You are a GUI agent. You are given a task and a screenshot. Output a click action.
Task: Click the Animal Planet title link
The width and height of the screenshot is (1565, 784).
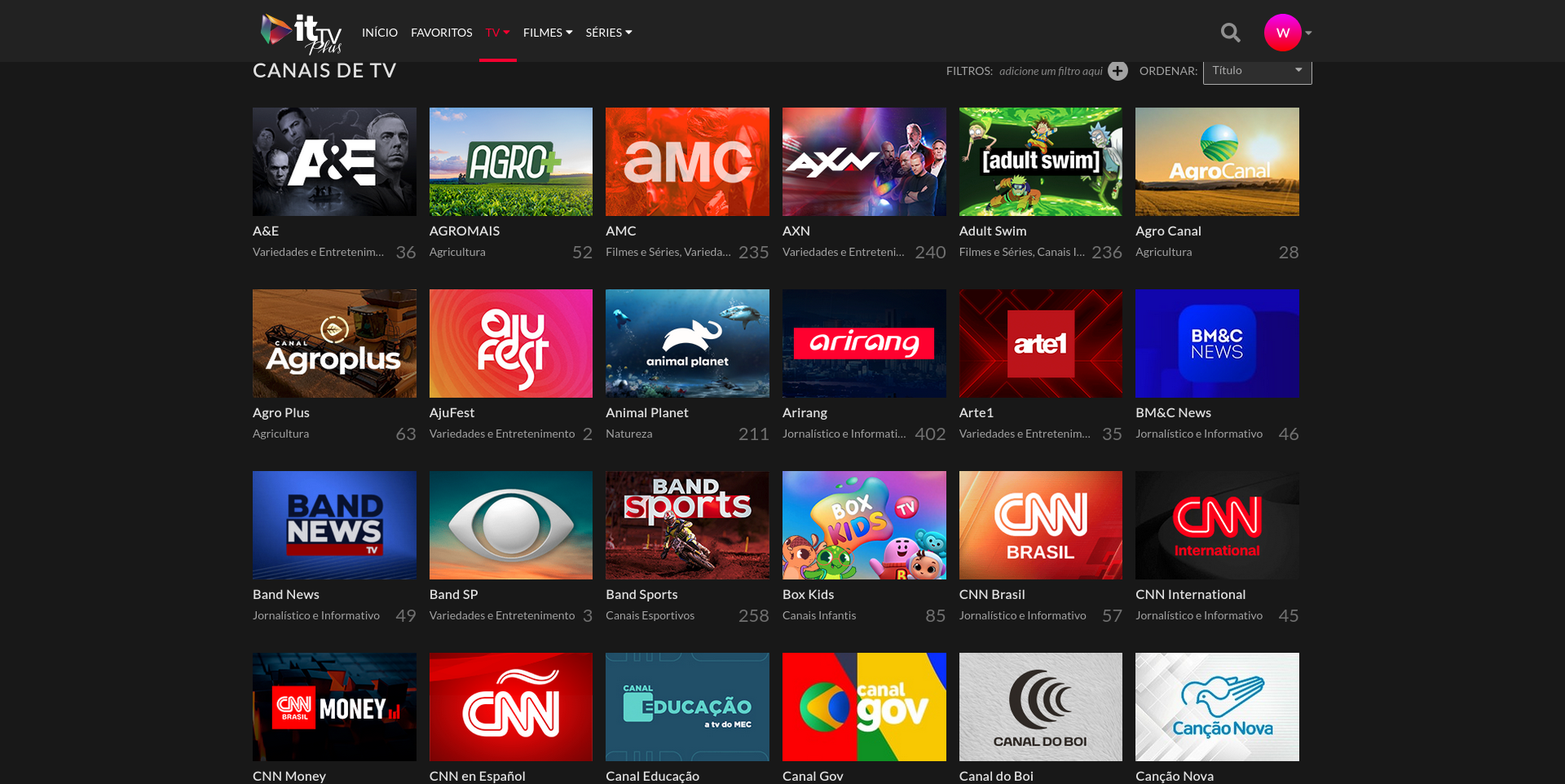(647, 412)
